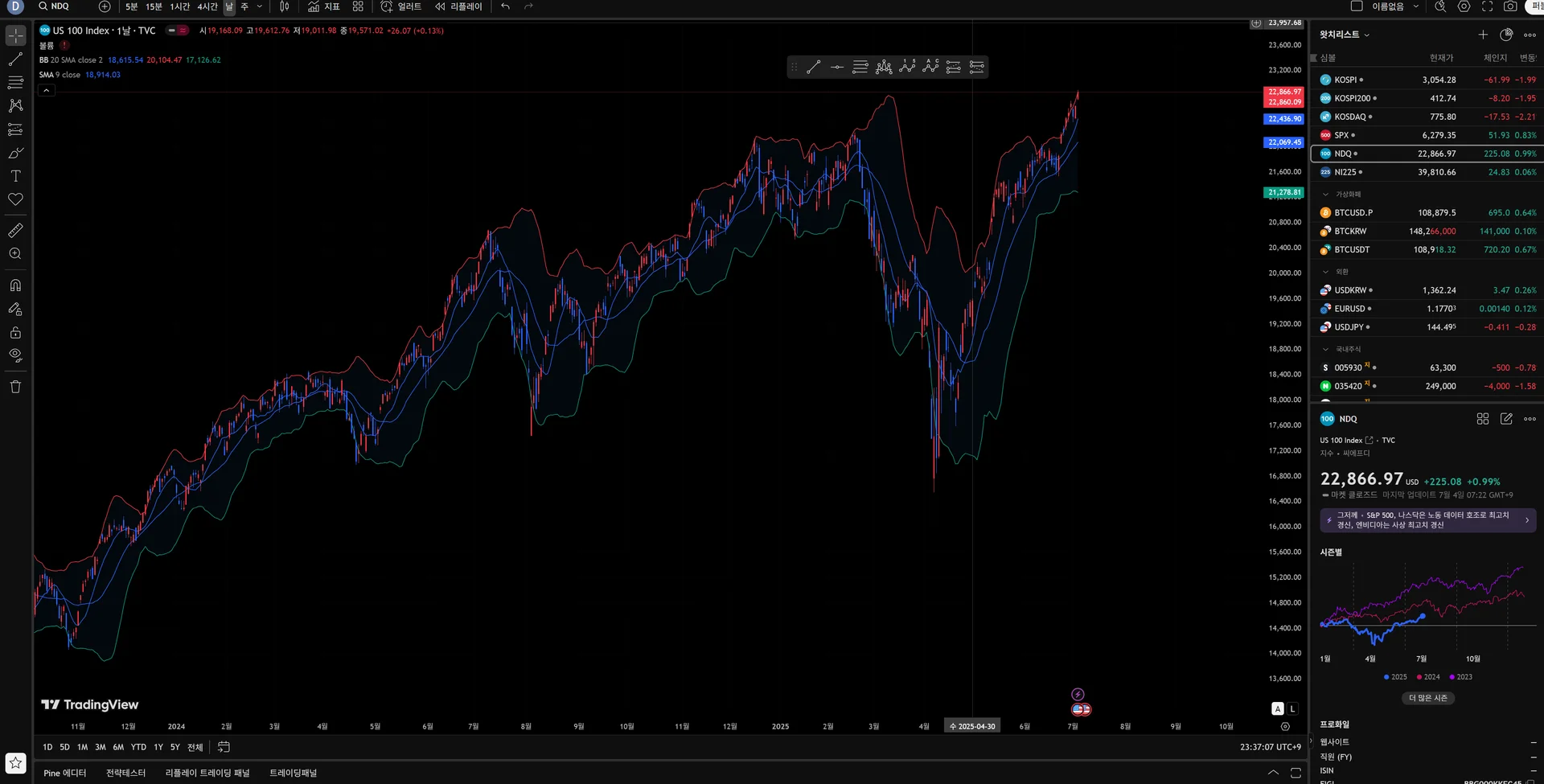Screen dimensions: 1544x784
Task: Select the trend line in floating favorites toolbar
Action: coord(813,68)
